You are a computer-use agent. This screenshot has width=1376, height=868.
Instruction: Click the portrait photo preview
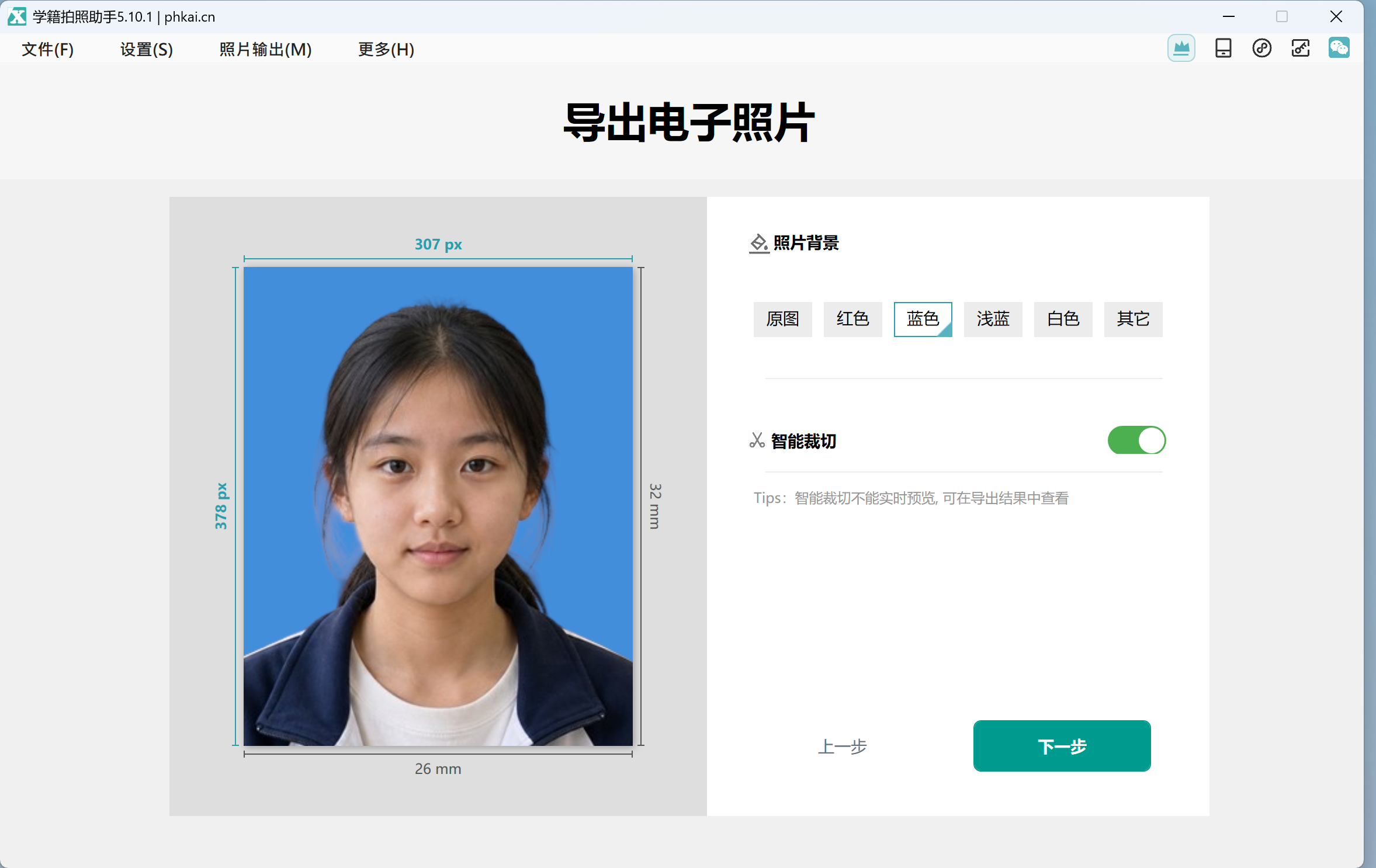coord(438,506)
